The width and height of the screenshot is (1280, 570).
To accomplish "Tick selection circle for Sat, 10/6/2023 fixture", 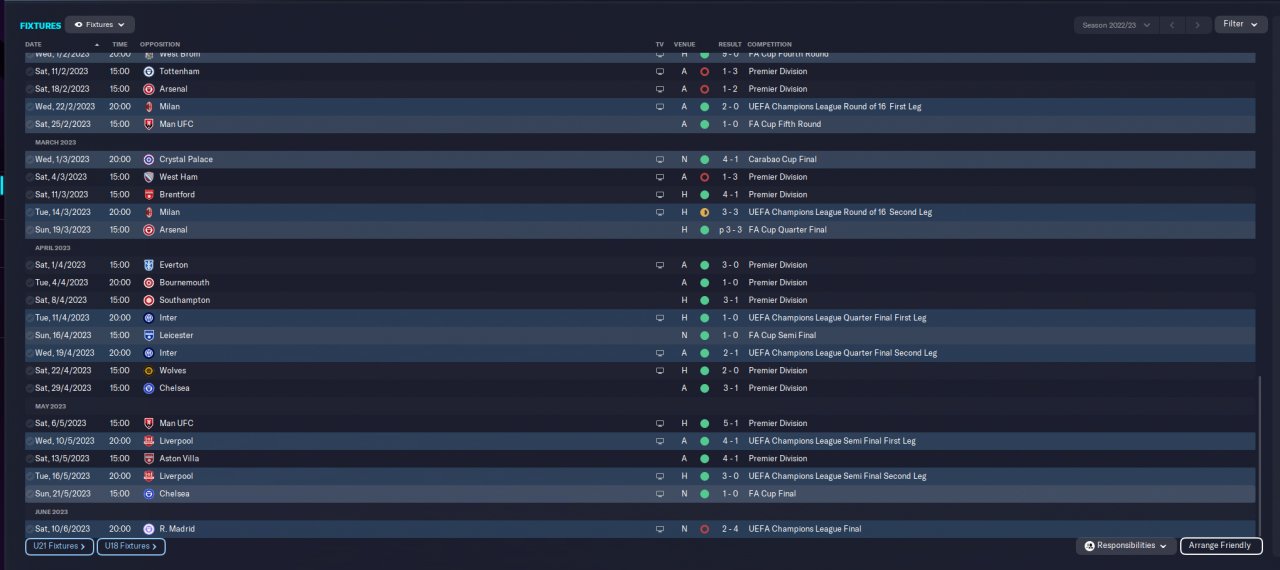I will pos(30,529).
